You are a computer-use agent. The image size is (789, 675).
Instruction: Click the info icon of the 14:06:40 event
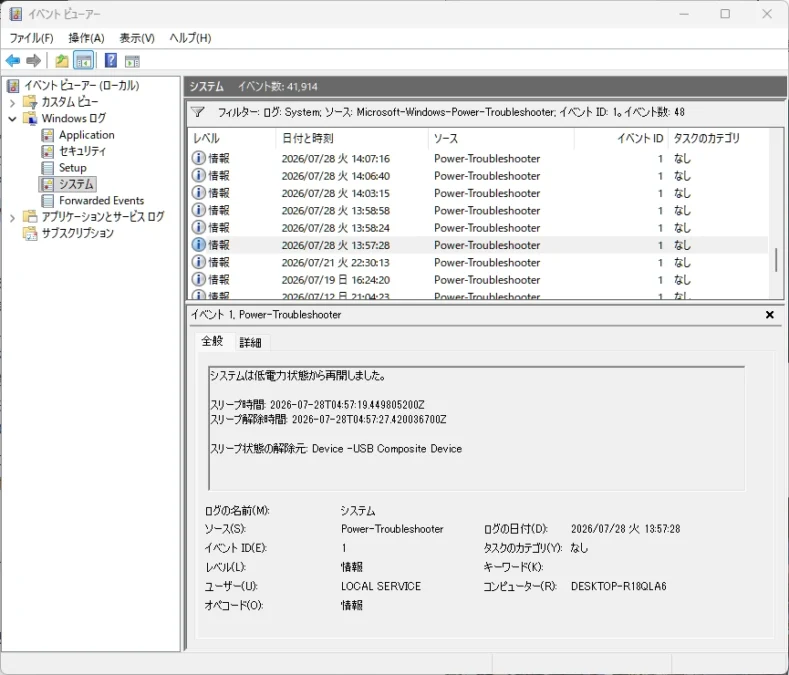199,175
